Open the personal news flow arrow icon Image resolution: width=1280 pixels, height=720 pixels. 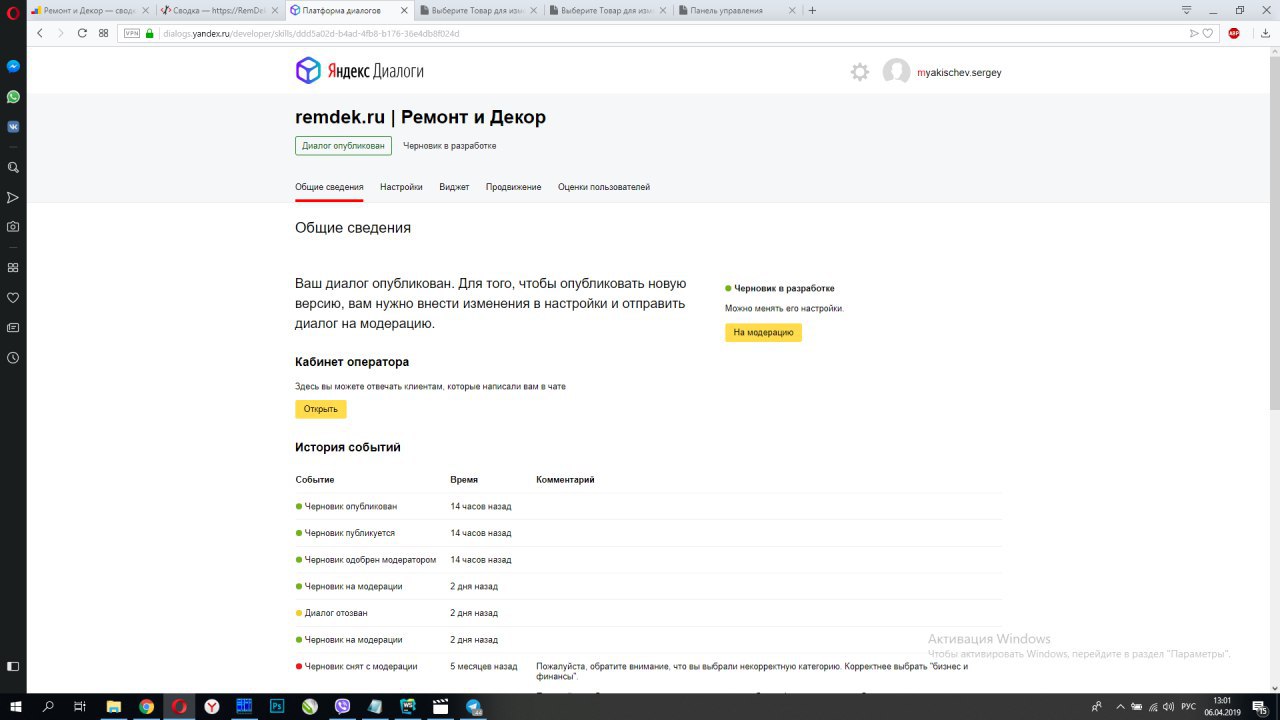point(13,197)
